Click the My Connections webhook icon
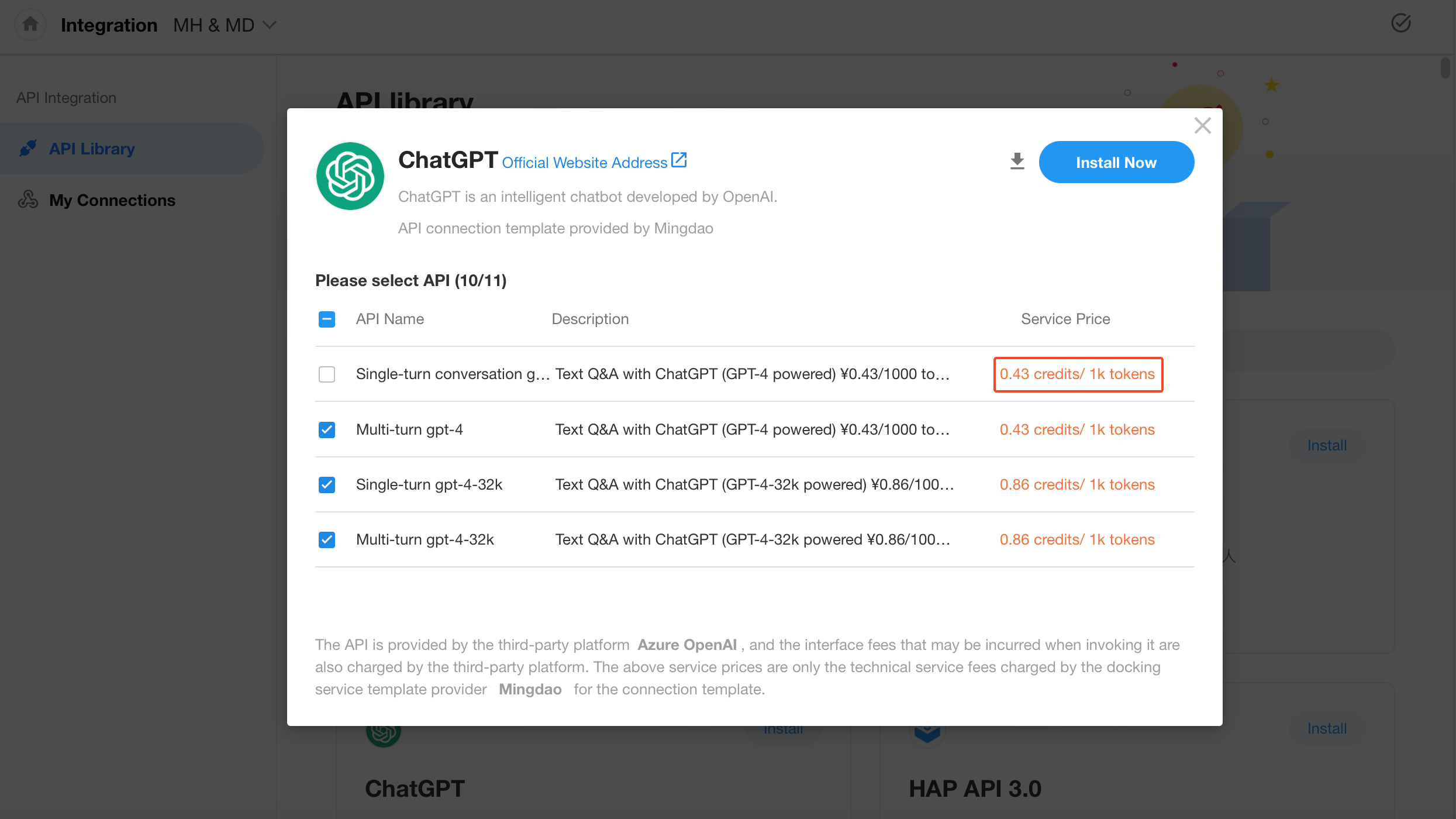This screenshot has height=819, width=1456. (x=28, y=200)
